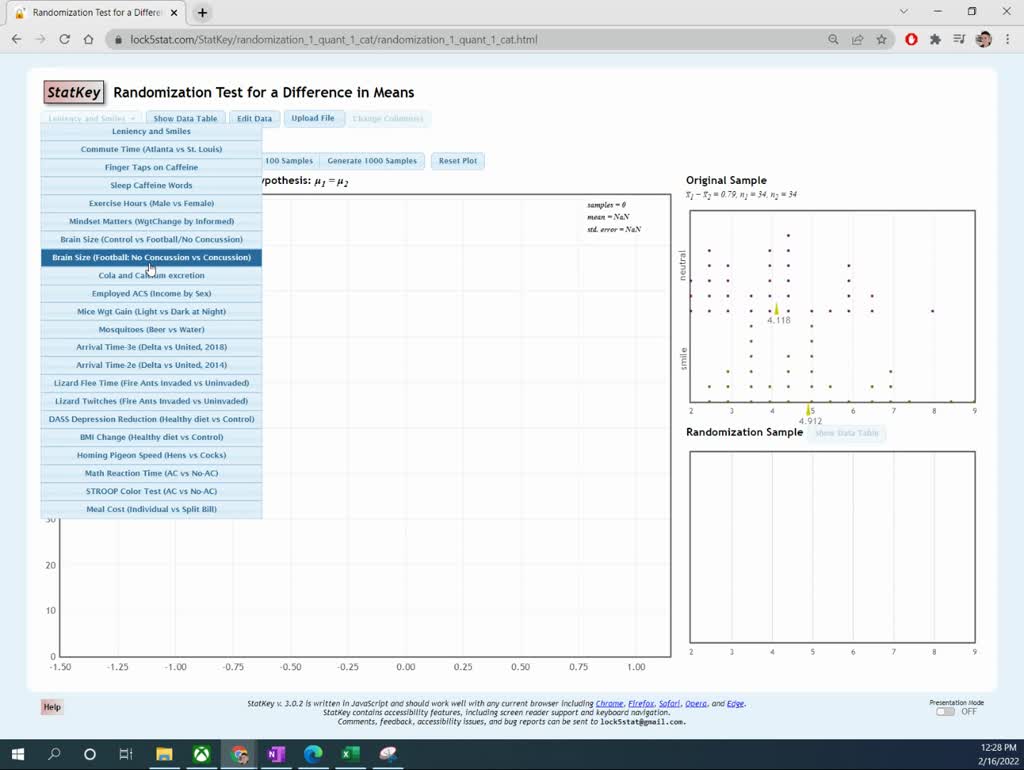Select Sleep Caffeine Words dataset
Screen dimensions: 1024x770
152,185
